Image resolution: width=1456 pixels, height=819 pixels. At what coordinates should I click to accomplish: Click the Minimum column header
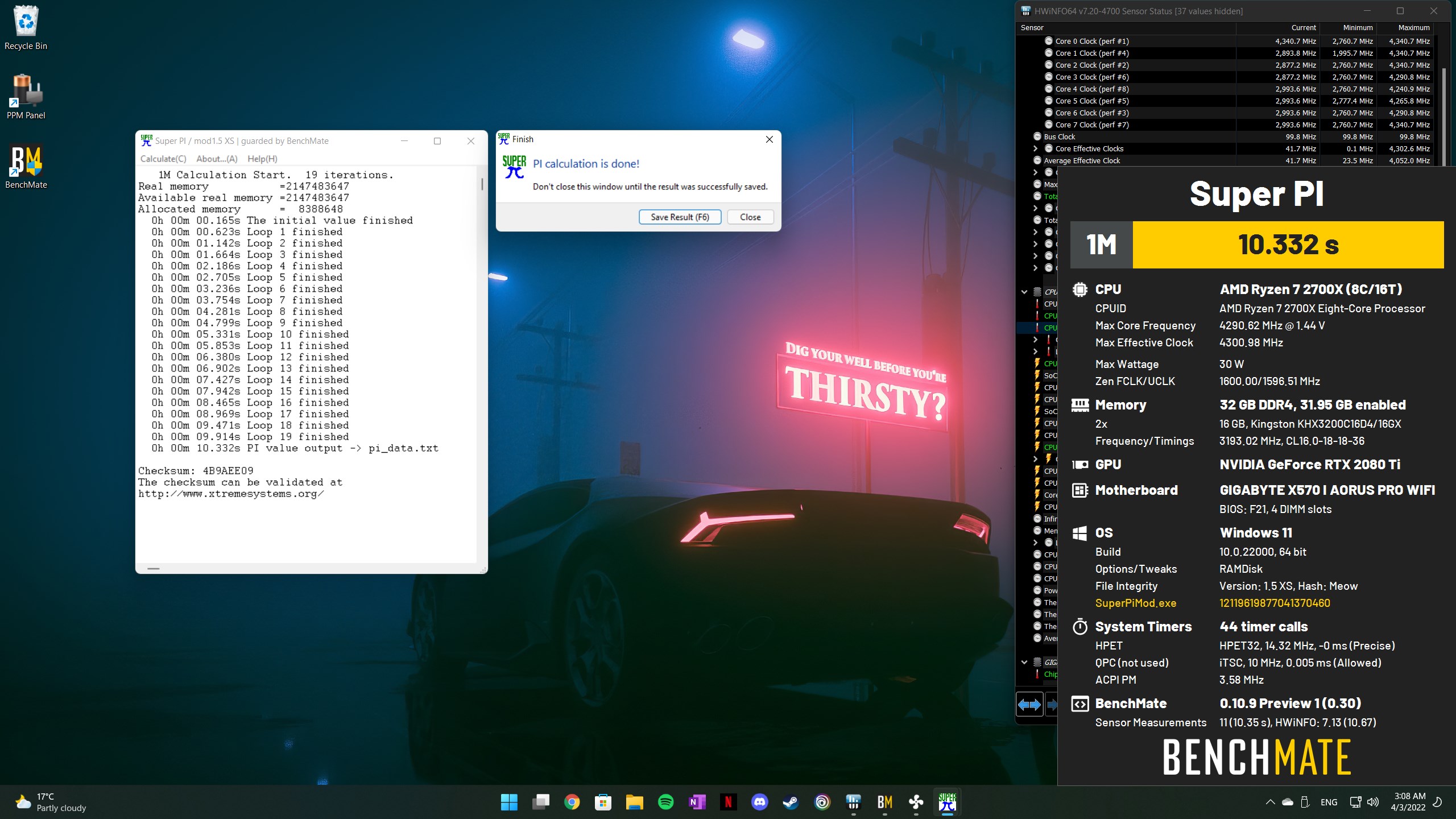click(1348, 27)
